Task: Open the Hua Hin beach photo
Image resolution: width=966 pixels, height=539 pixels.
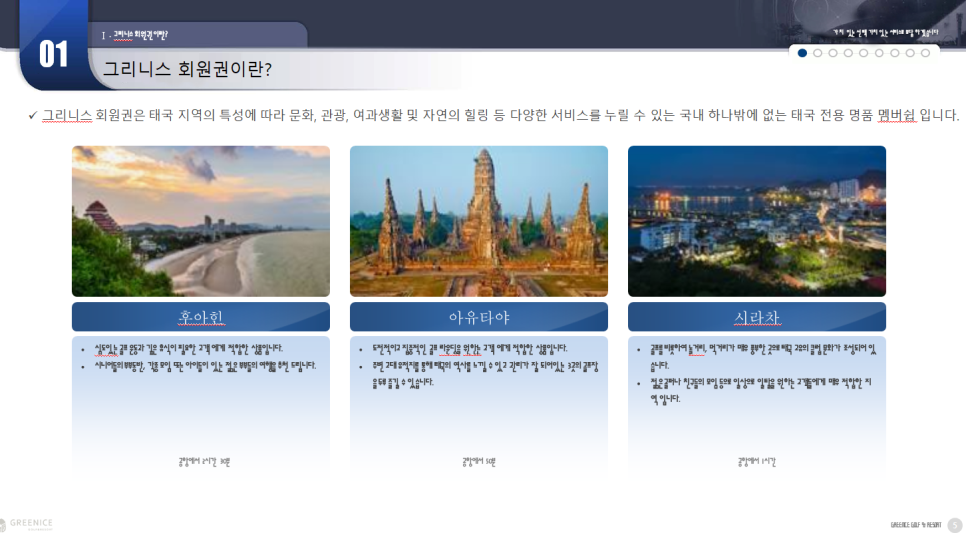Action: 201,221
